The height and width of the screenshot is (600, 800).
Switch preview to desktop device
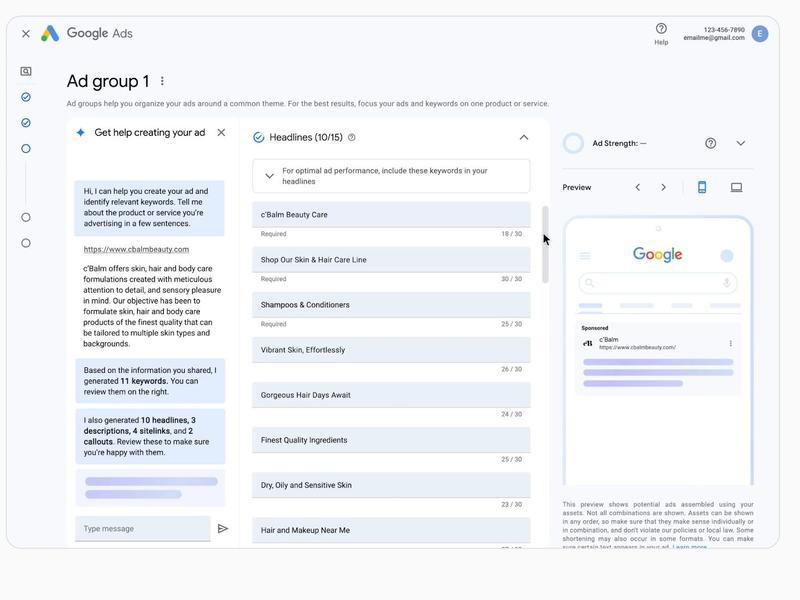tap(736, 187)
